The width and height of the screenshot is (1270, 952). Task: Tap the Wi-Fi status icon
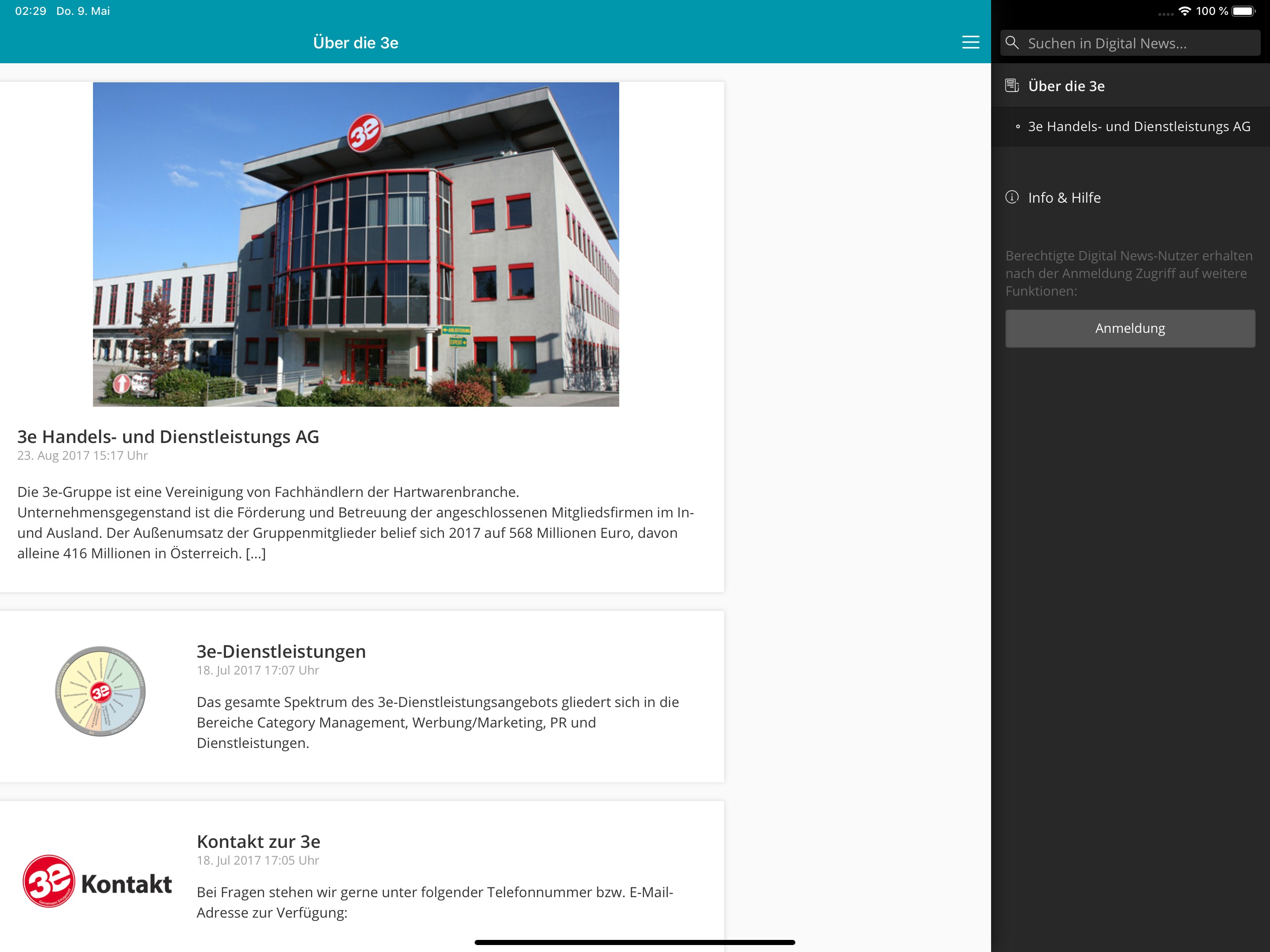[1184, 11]
